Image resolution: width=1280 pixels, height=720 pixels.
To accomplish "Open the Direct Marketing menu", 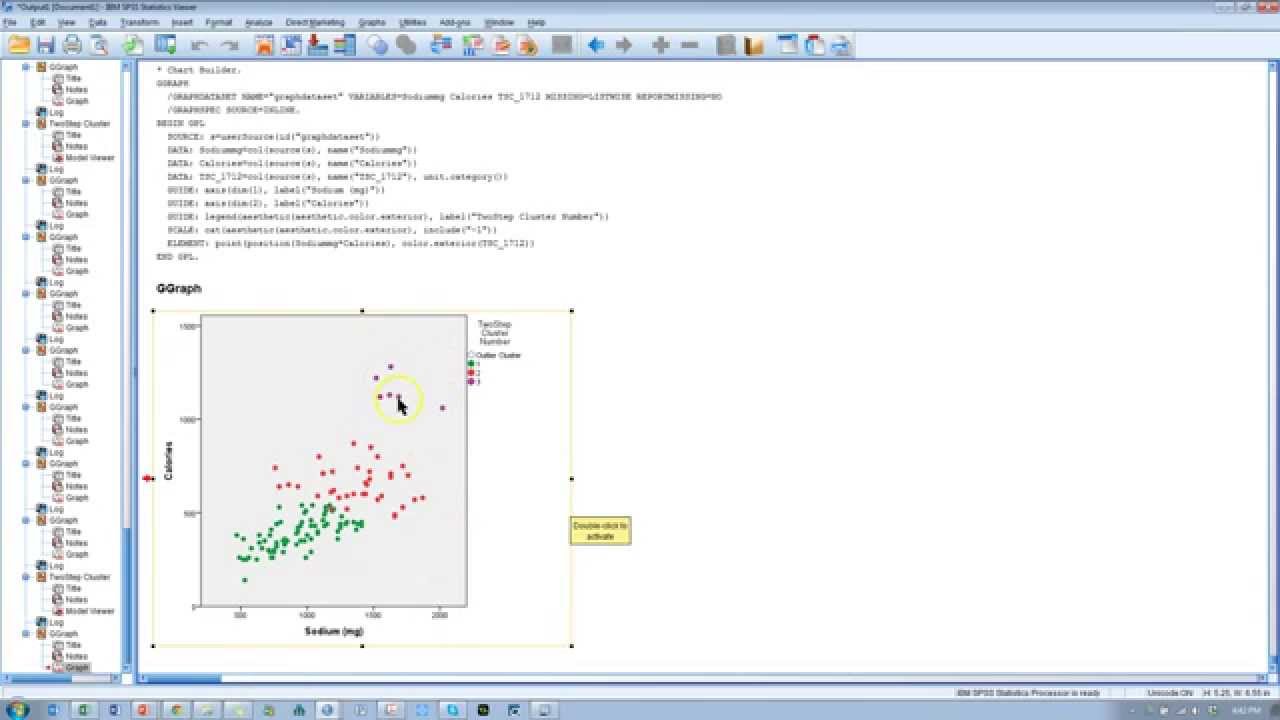I will pos(315,22).
